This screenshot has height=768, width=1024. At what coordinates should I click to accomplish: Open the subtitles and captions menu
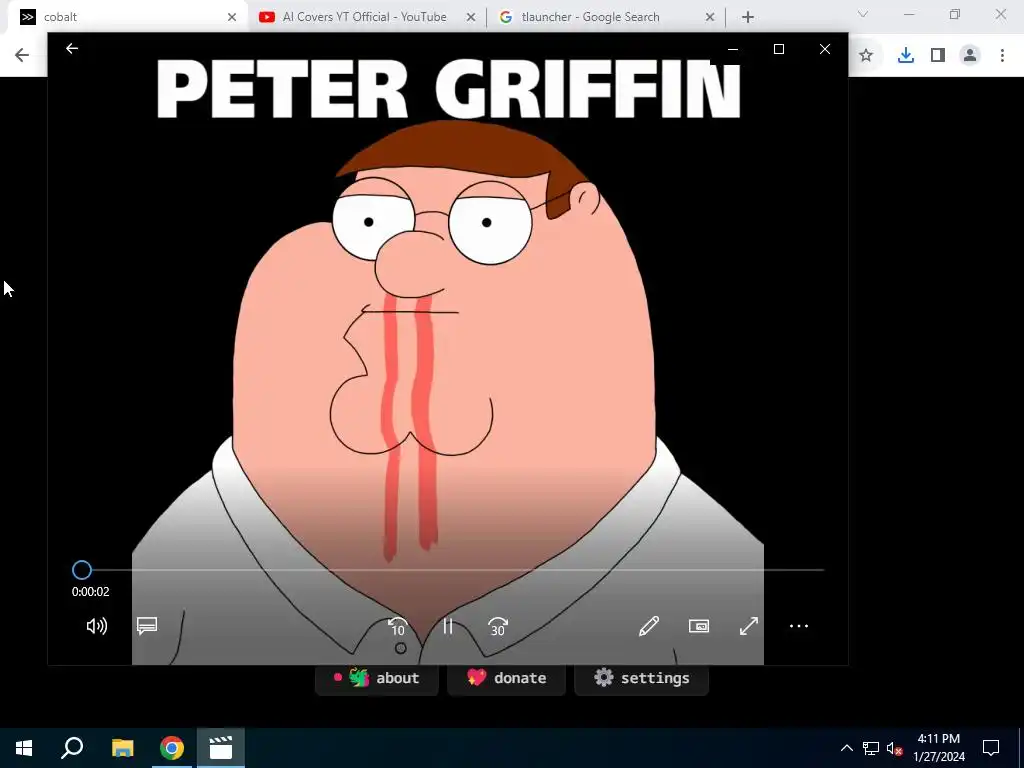[147, 626]
